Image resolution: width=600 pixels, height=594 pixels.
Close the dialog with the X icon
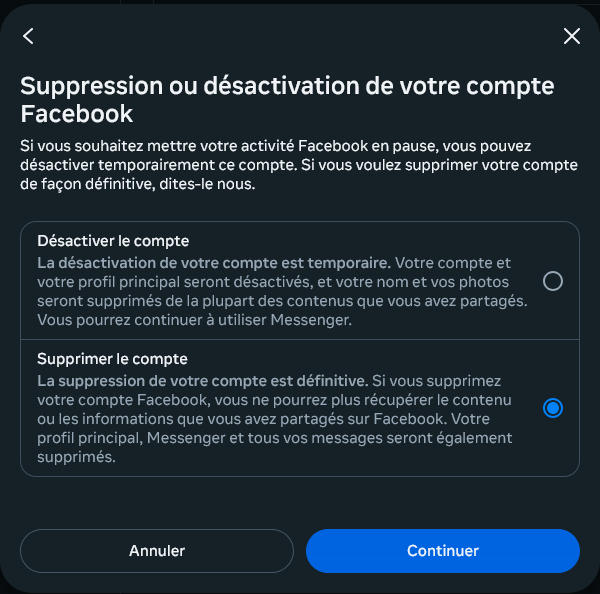572,36
